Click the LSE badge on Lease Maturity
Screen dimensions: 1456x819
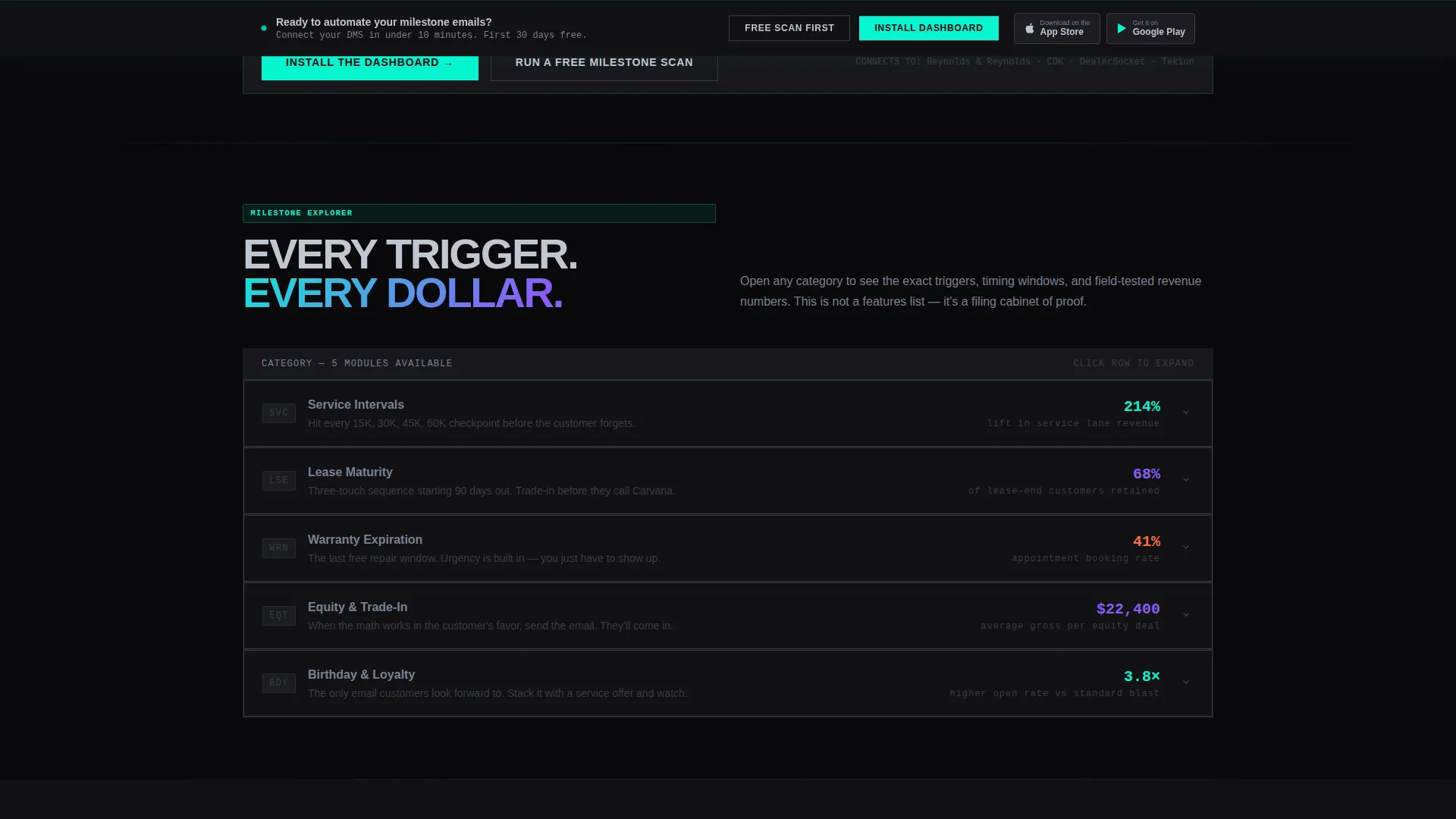(279, 481)
